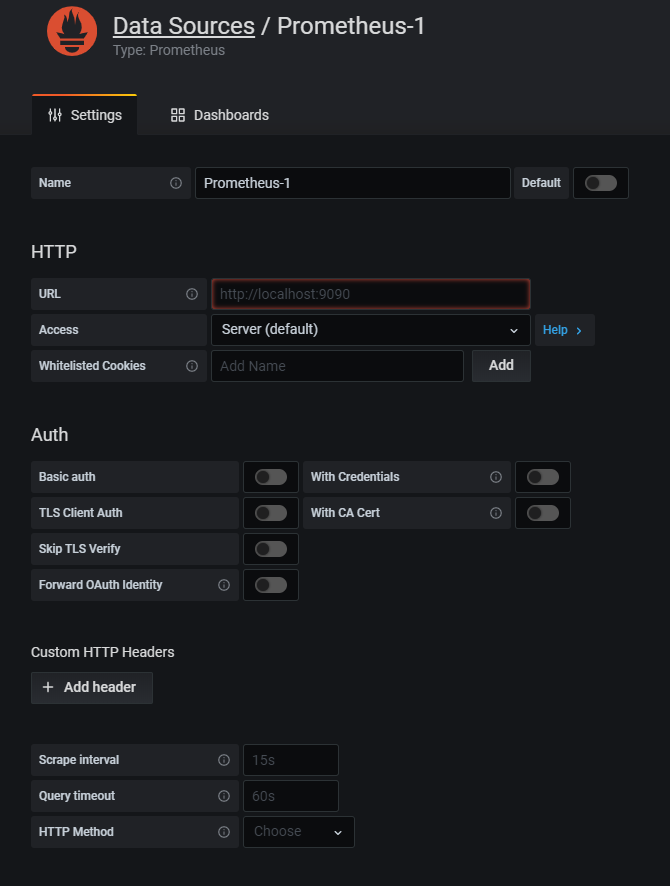Click the Settings tab sliders icon
The height and width of the screenshot is (886, 670).
(x=55, y=115)
